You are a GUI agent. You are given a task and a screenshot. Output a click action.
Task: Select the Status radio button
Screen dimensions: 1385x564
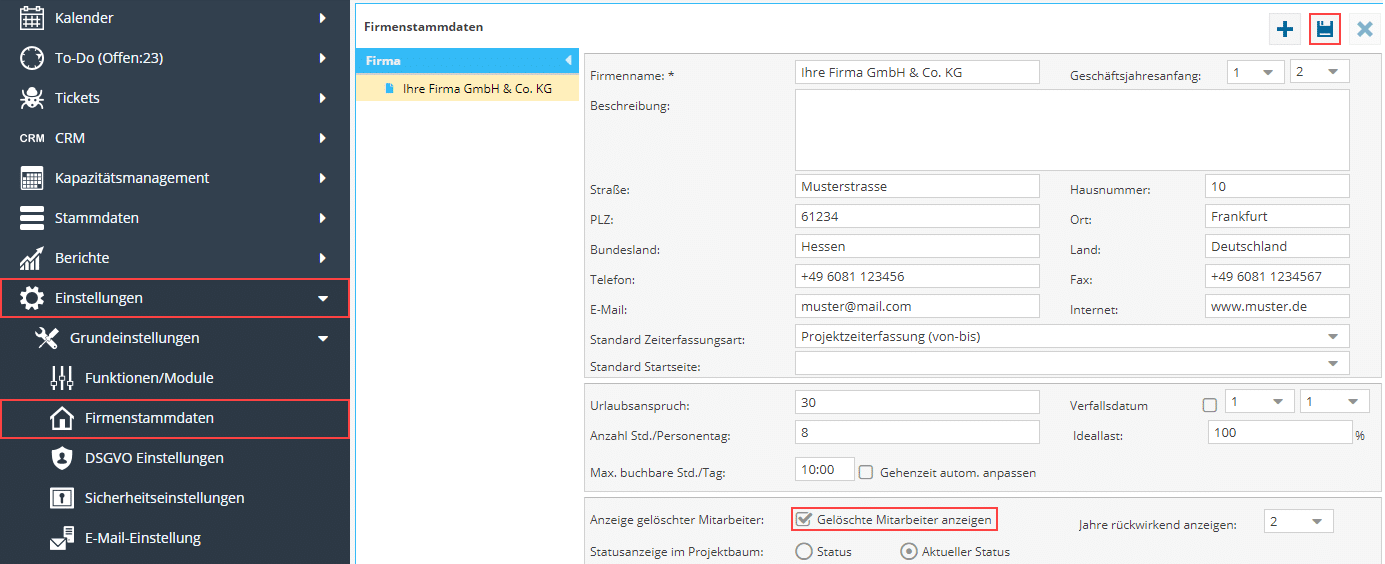coord(804,551)
